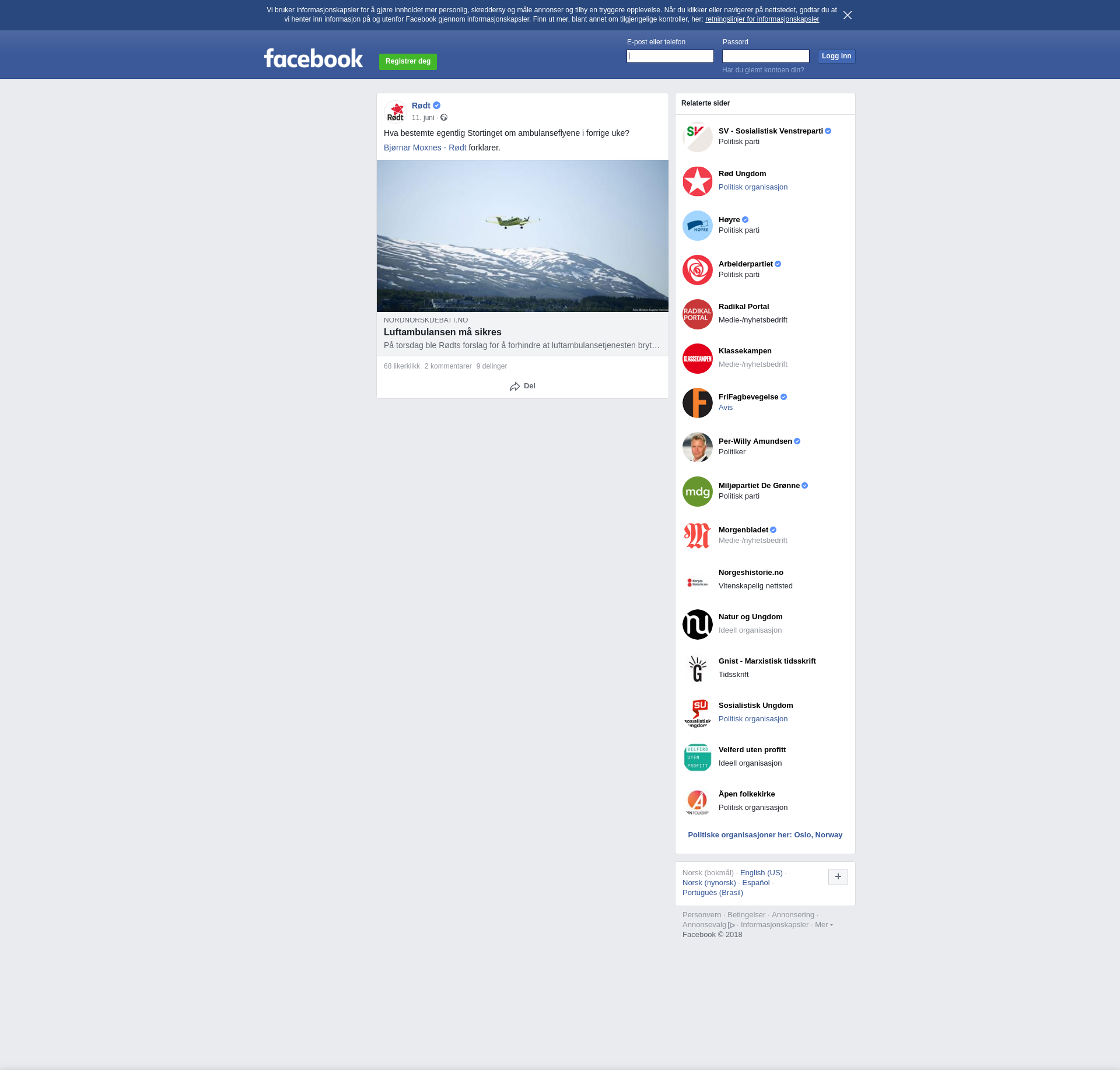Open Høyre page logo
Image resolution: width=1120 pixels, height=1070 pixels.
pos(698,226)
